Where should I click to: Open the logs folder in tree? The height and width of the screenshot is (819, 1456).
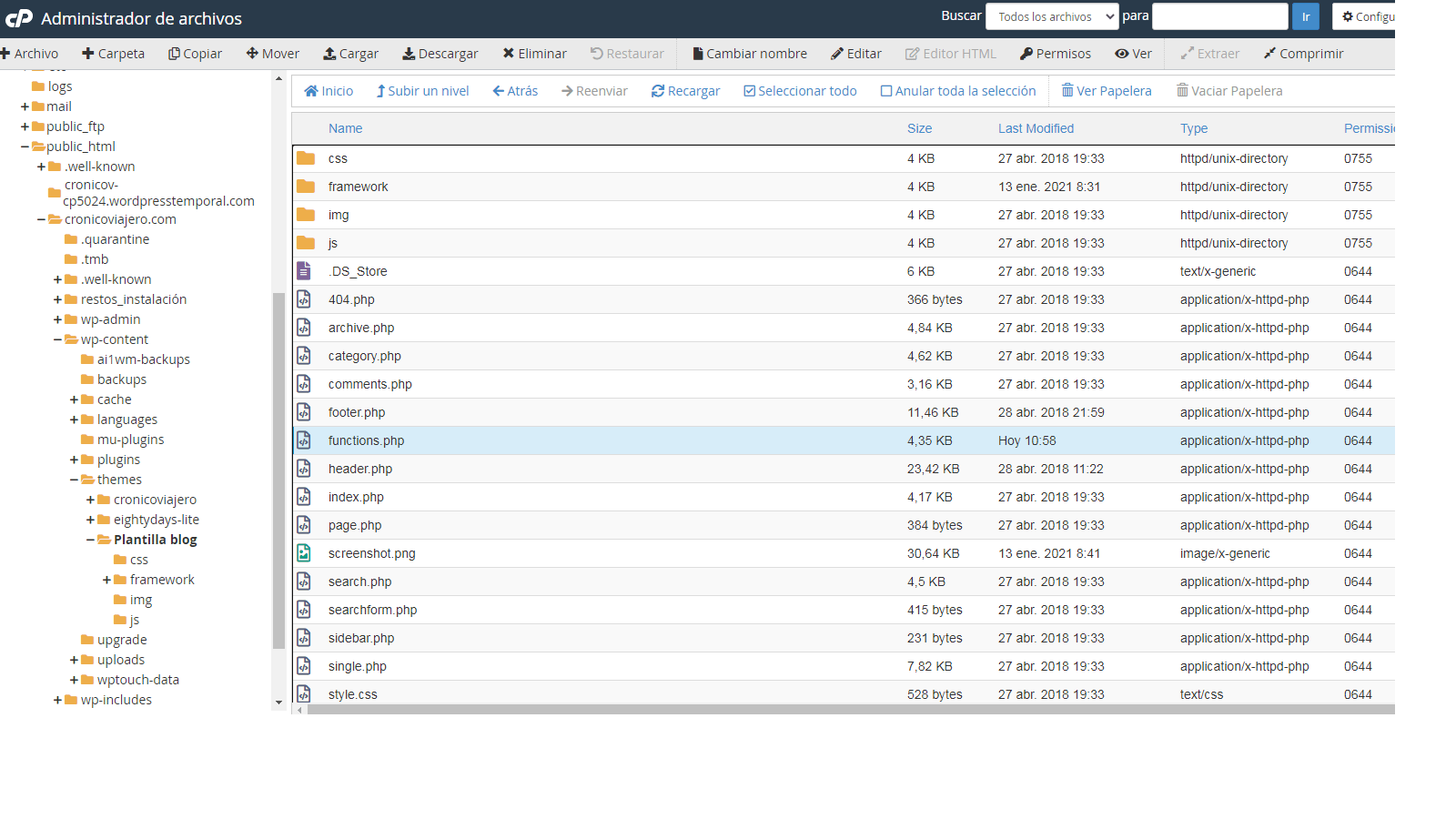point(52,86)
